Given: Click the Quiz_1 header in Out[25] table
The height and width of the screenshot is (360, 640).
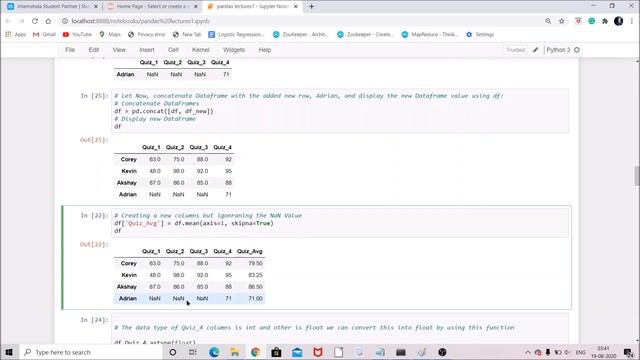Looking at the screenshot, I should (x=151, y=147).
